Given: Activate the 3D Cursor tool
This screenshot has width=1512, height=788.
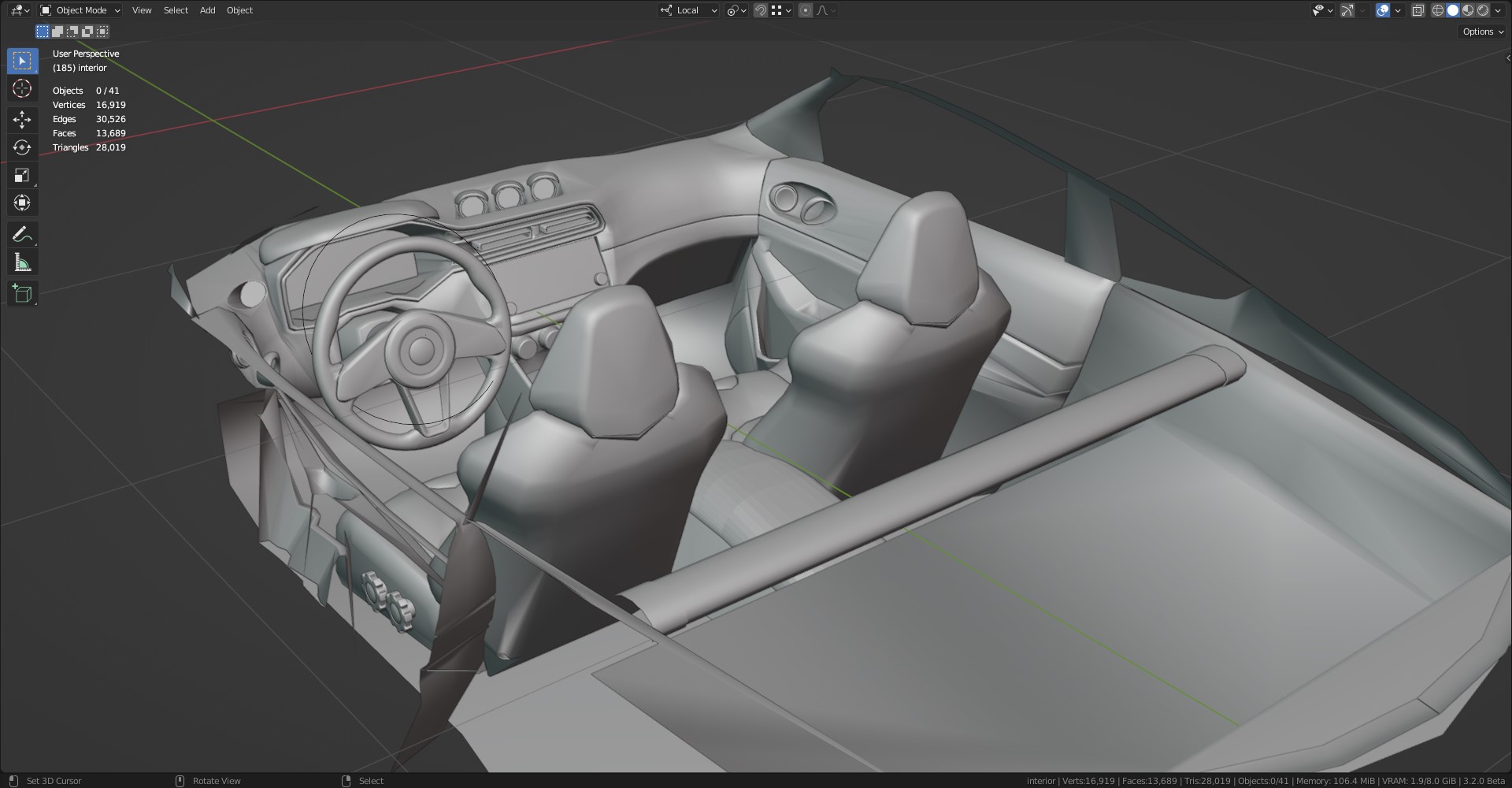Looking at the screenshot, I should (22, 88).
